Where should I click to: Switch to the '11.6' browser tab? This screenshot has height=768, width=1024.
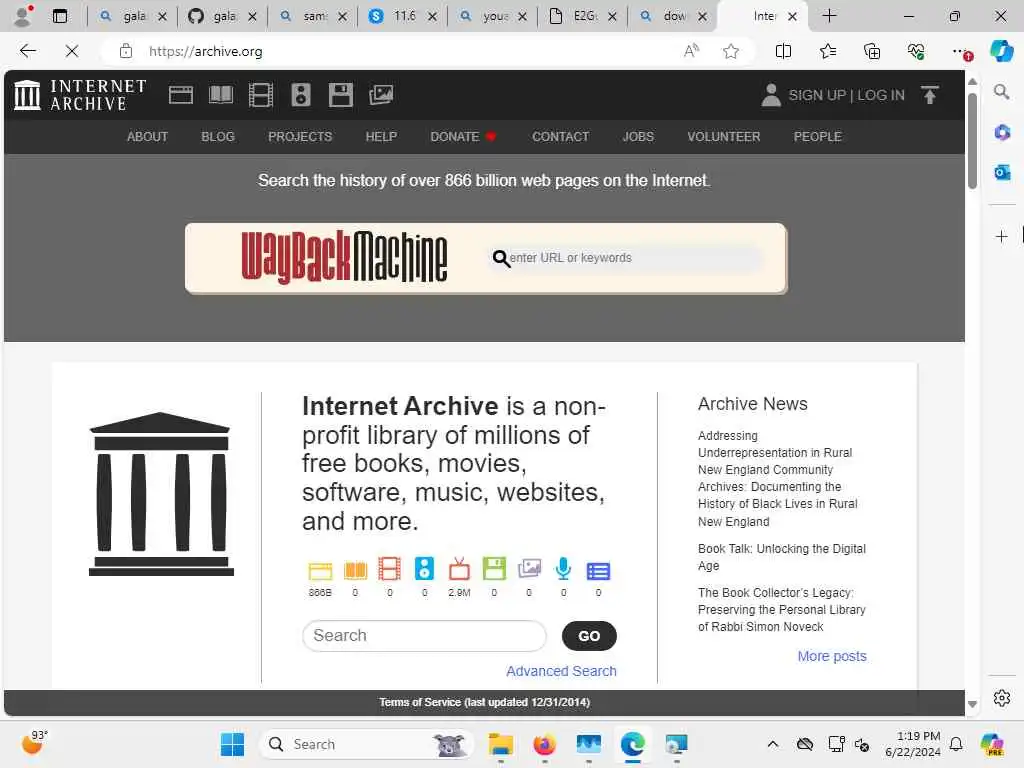(x=402, y=16)
